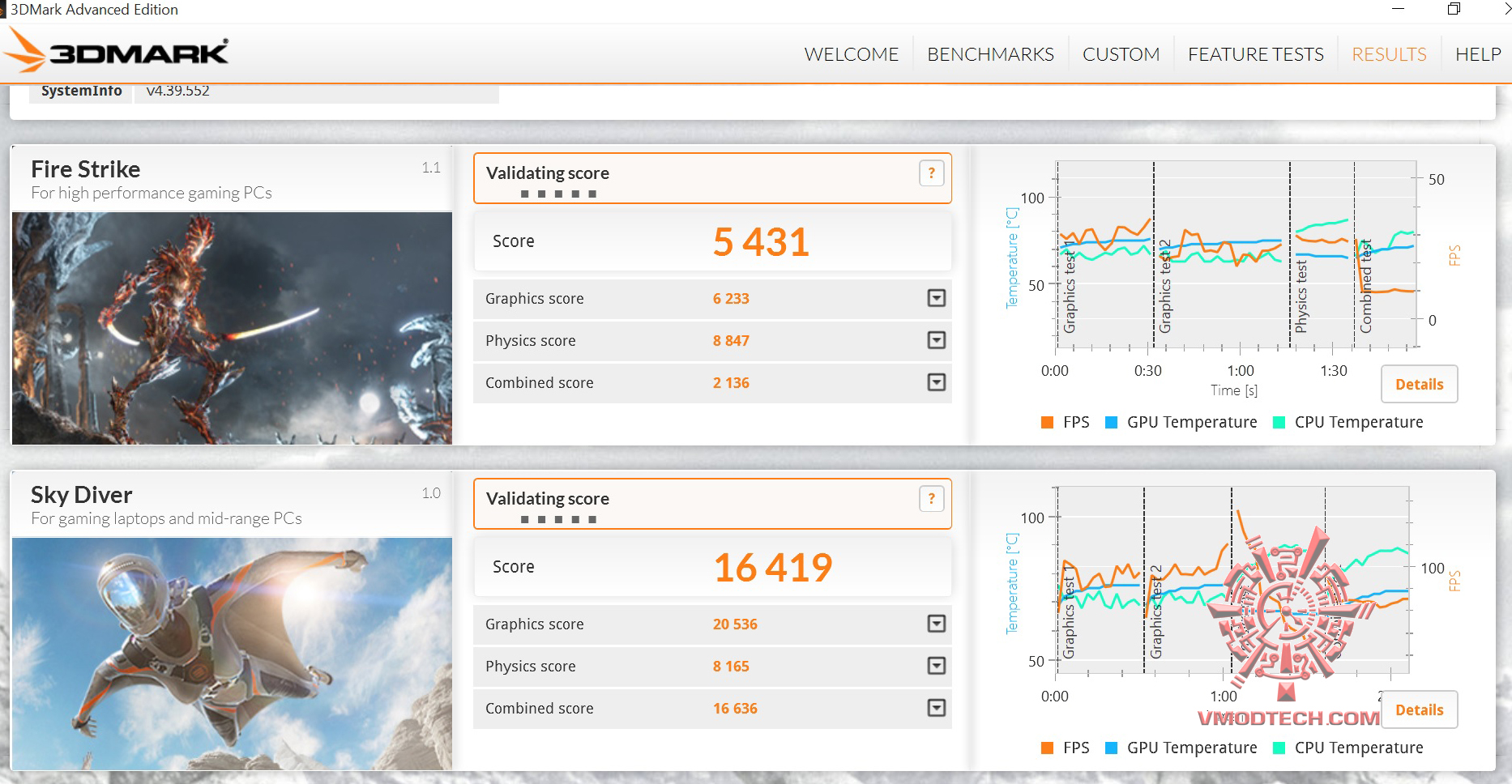
Task: Click the Sky Diver CPU Temperature legend swatch
Action: (1279, 748)
